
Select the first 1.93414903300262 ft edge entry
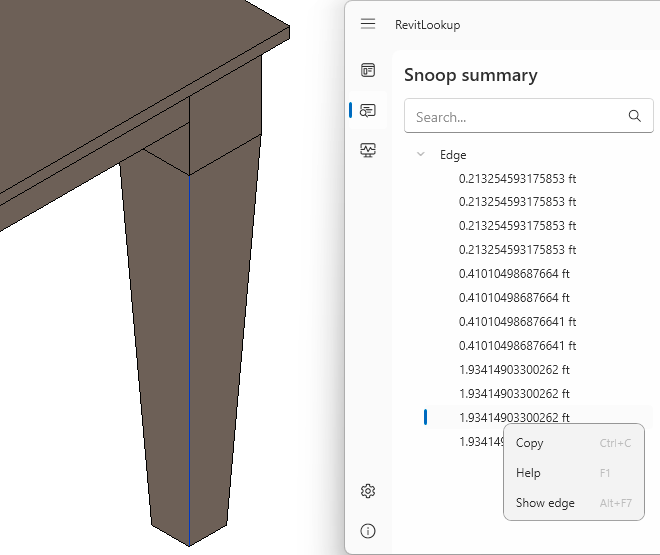click(514, 370)
